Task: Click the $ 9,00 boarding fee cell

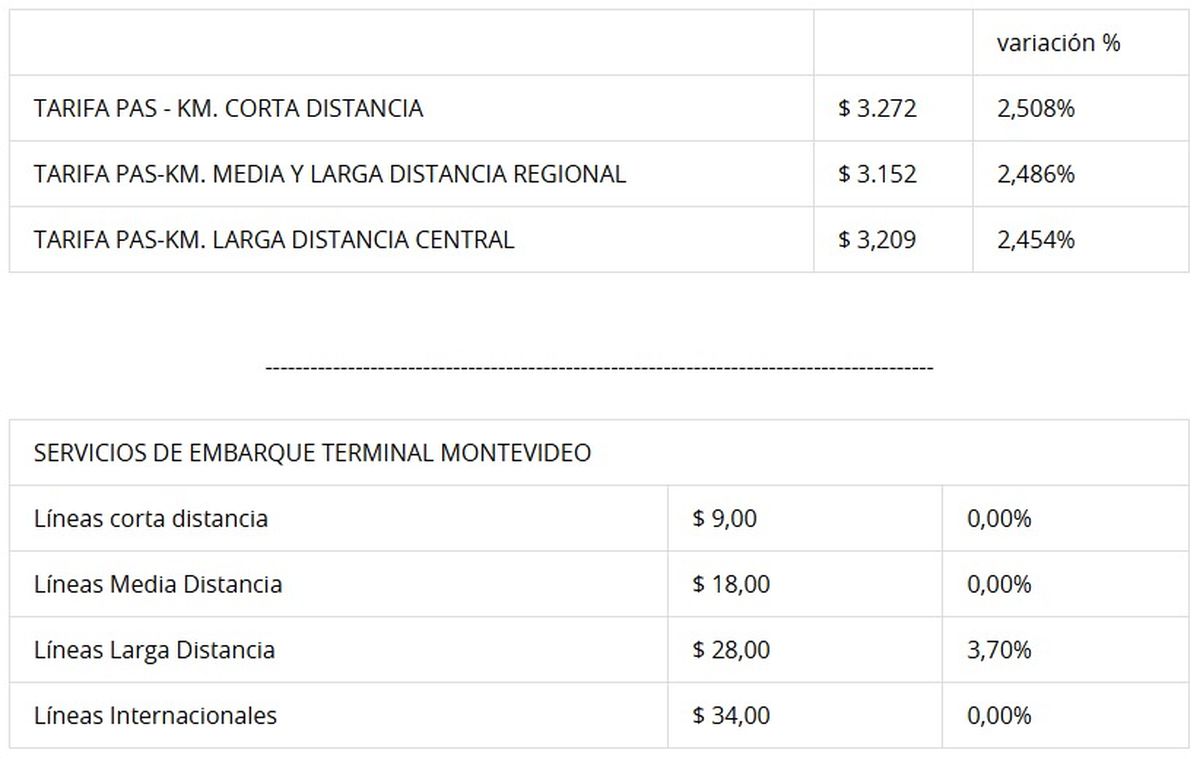Action: tap(725, 519)
